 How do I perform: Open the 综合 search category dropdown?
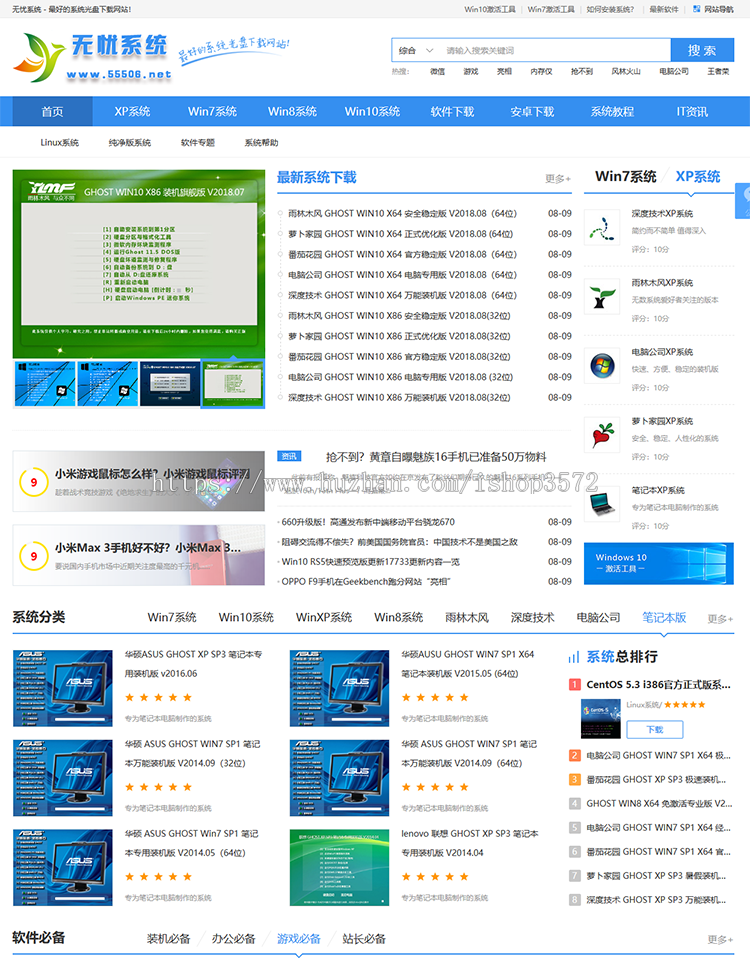(416, 51)
